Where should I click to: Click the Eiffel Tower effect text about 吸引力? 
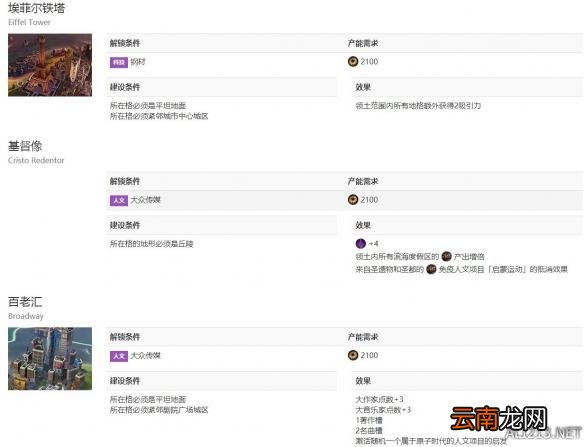pos(418,106)
